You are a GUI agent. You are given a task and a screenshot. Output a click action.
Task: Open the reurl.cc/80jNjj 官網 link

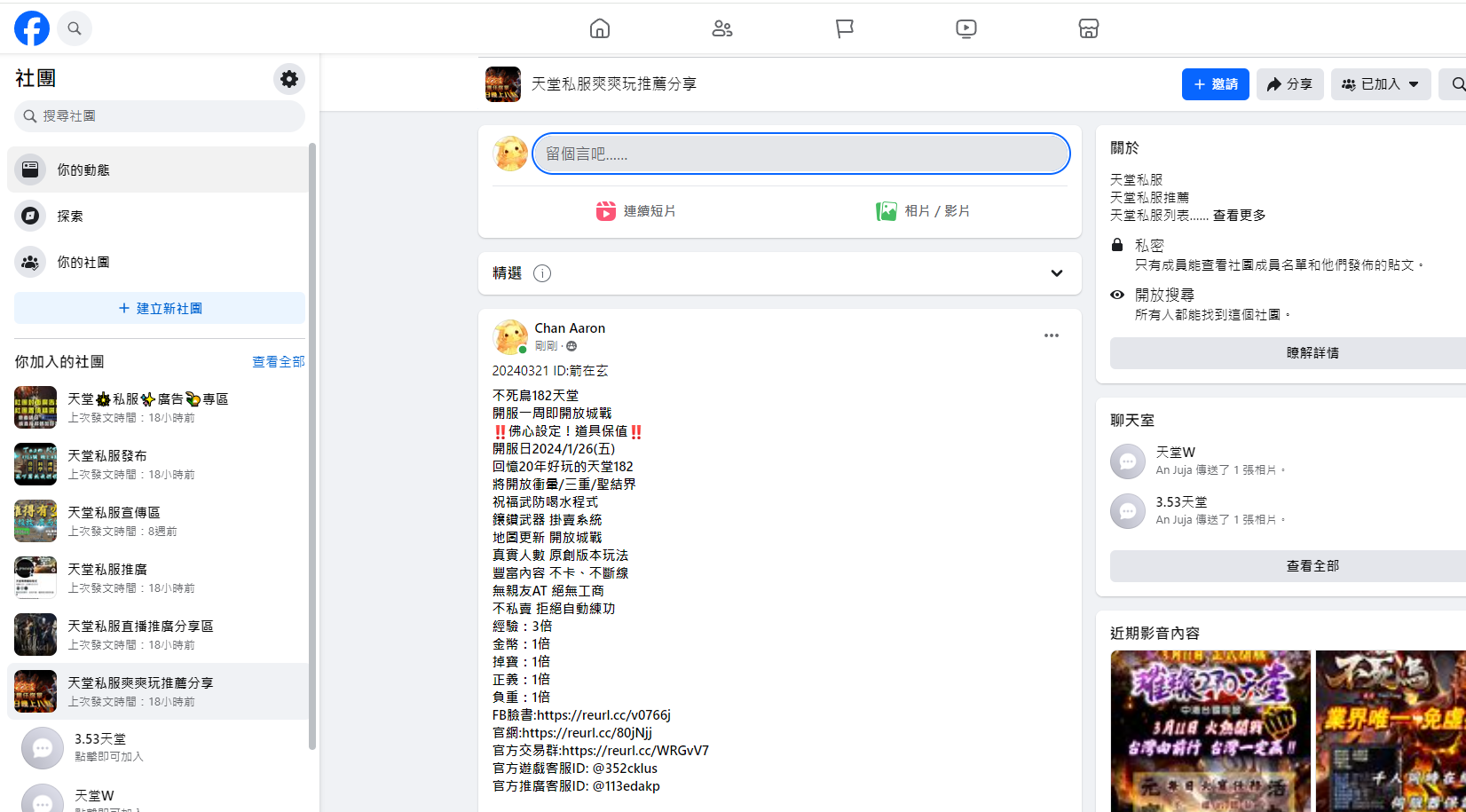click(x=587, y=733)
